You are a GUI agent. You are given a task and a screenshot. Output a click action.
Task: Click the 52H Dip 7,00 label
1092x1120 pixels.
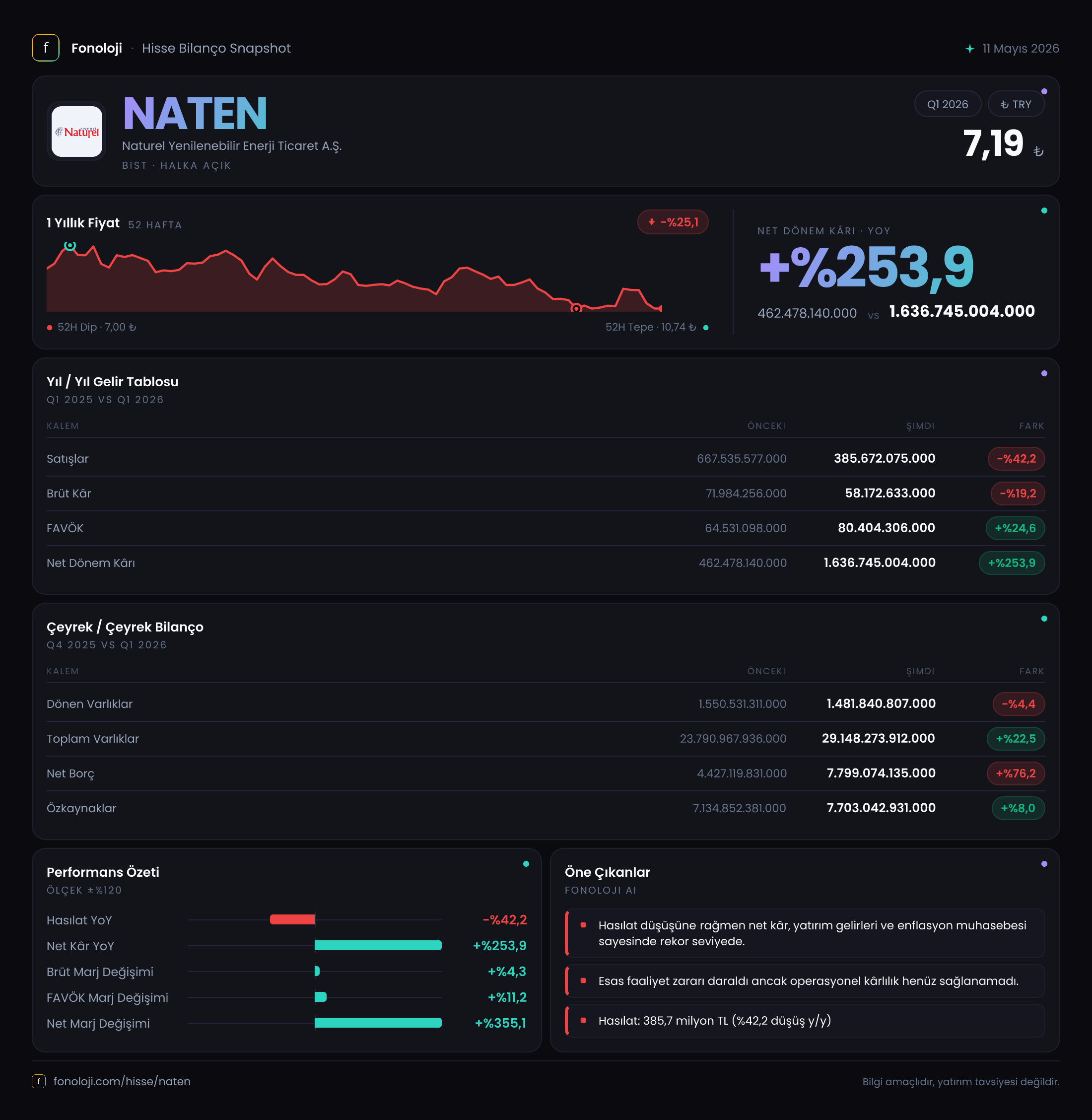pos(96,327)
